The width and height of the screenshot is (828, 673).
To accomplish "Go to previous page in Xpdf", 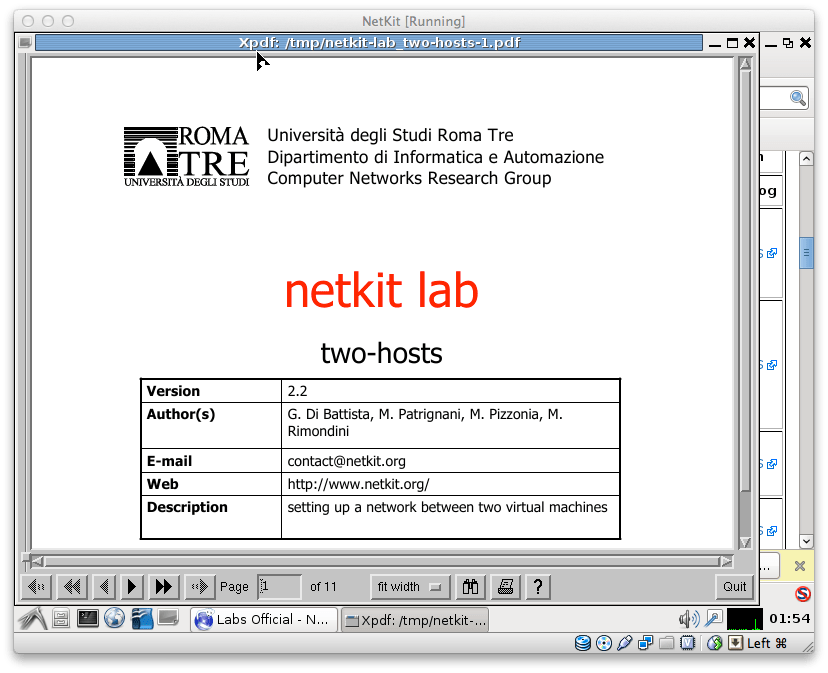I will [x=104, y=587].
